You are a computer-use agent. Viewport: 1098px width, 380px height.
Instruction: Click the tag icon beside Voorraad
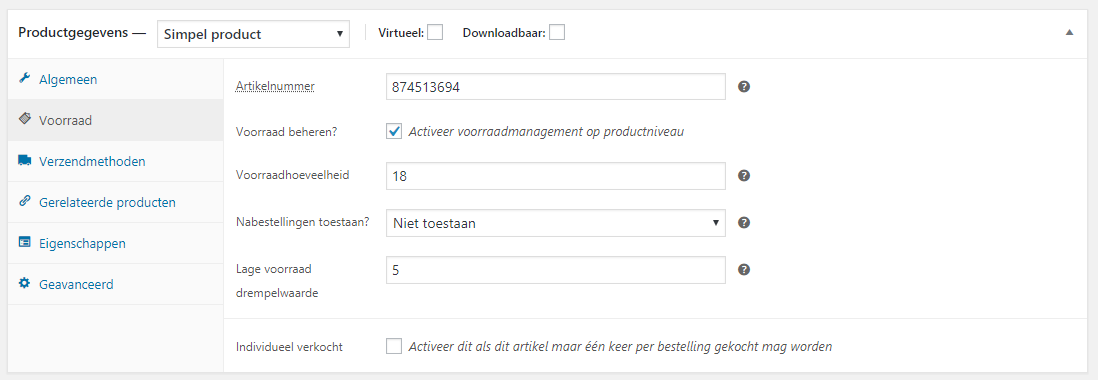pyautogui.click(x=25, y=120)
